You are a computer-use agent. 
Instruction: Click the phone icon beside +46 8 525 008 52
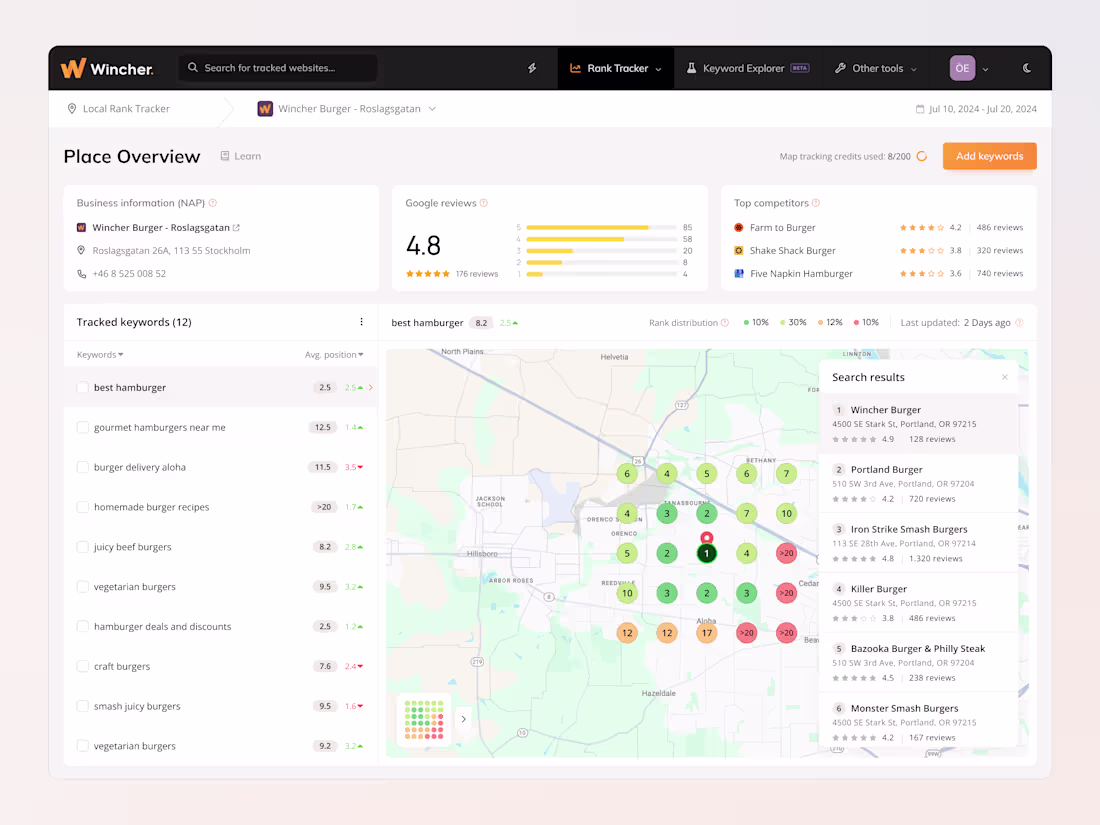(x=81, y=274)
